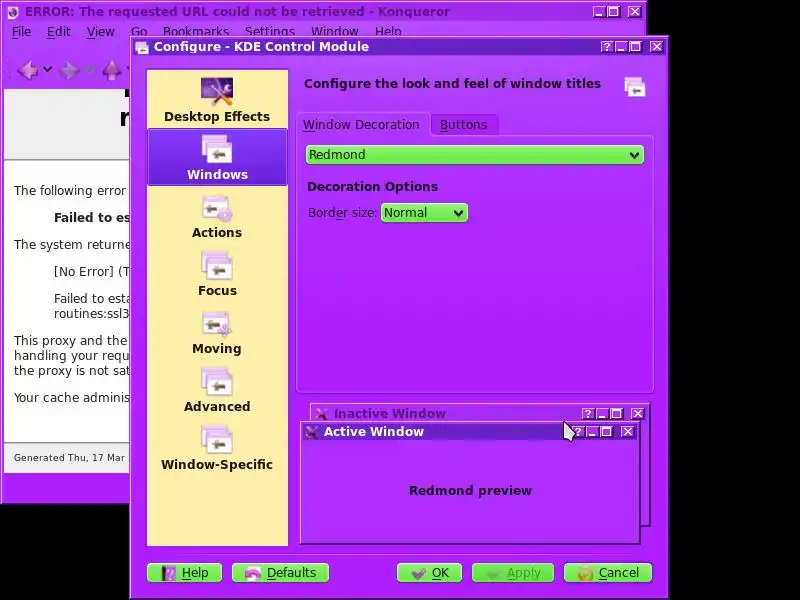The height and width of the screenshot is (600, 800).
Task: Switch to the Buttons tab
Action: (464, 125)
